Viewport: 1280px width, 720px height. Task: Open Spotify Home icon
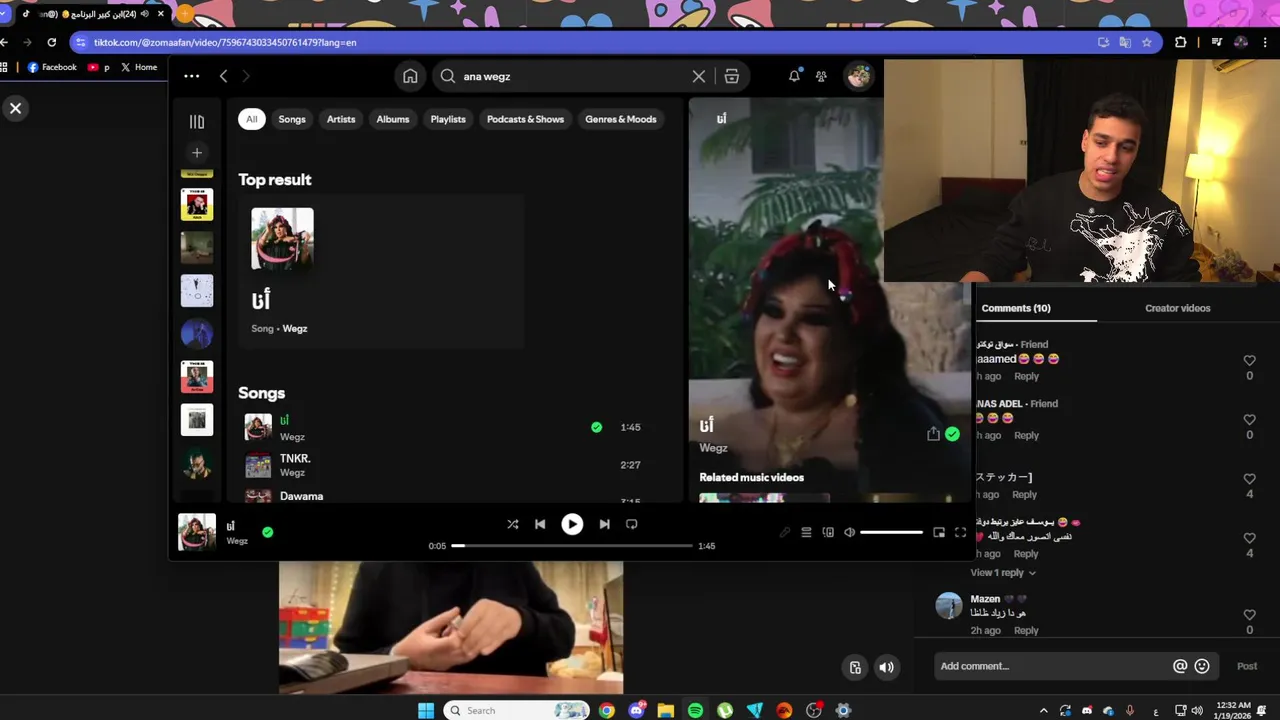point(410,76)
